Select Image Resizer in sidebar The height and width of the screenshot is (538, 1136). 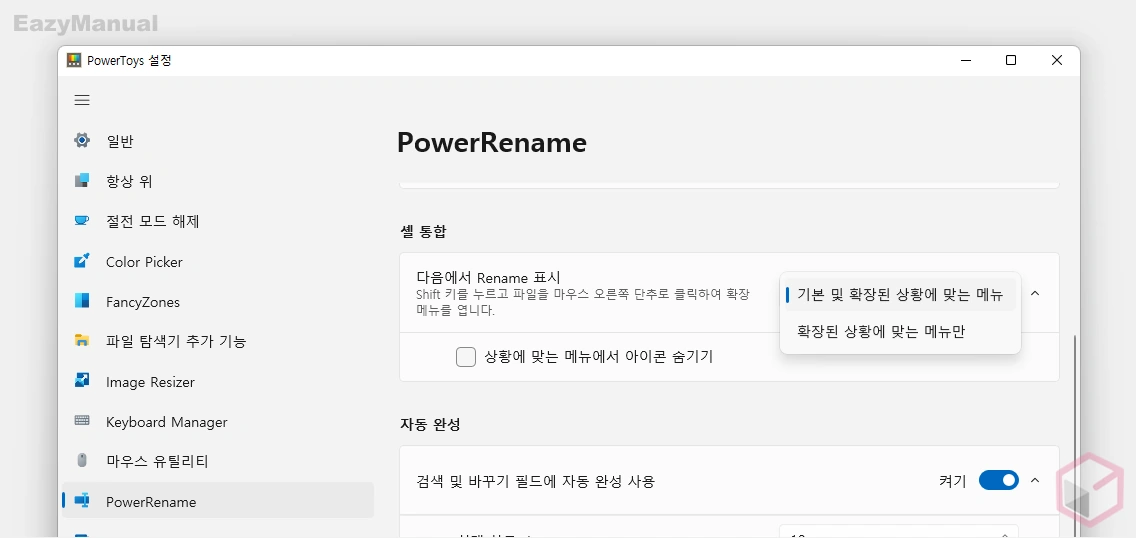coord(218,381)
